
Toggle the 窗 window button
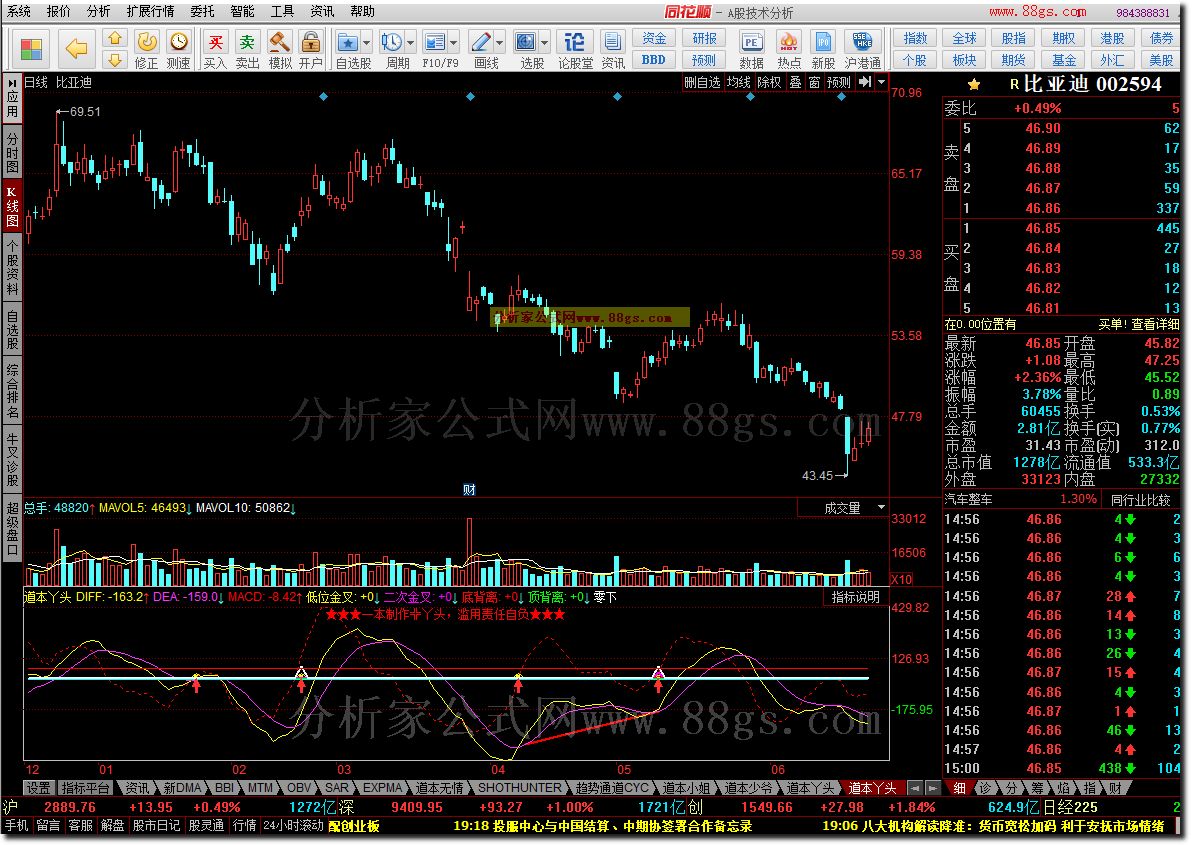tap(814, 82)
